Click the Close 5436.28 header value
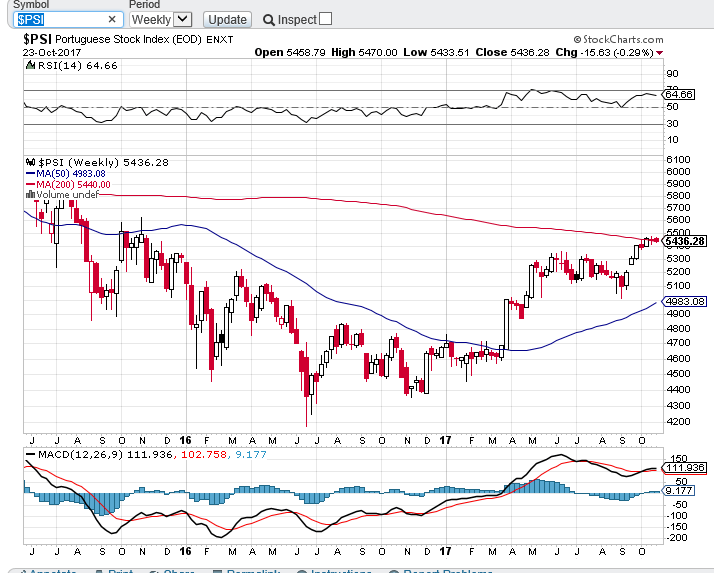Screen dimensions: 714x573 coord(513,52)
